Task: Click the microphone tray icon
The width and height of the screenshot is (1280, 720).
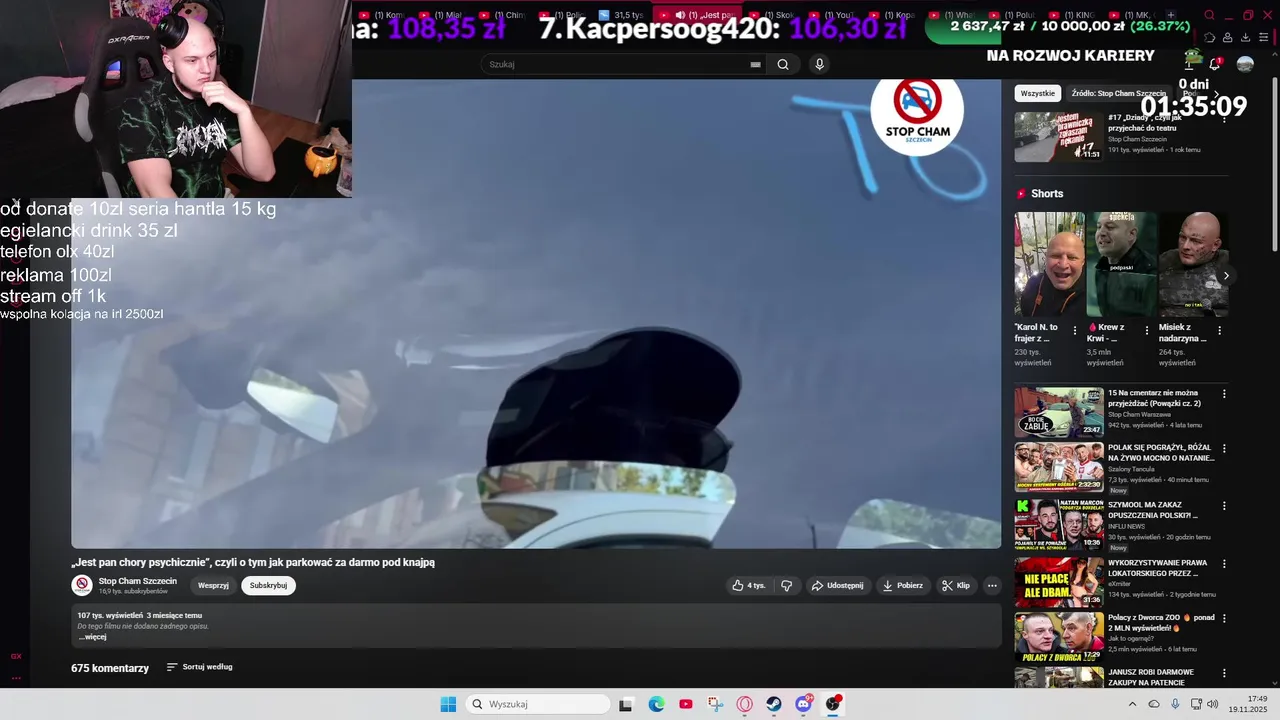Action: [x=1175, y=704]
